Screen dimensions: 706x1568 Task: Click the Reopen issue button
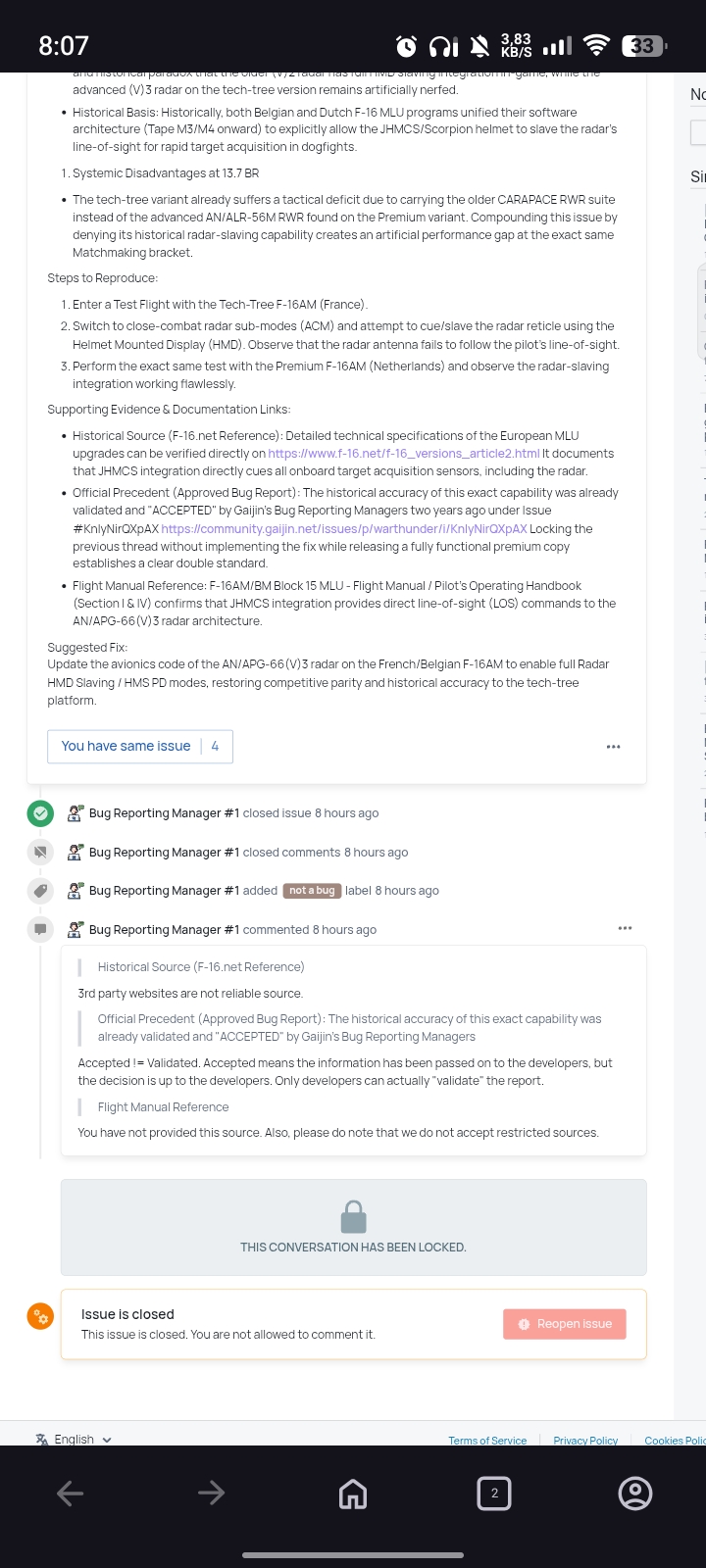[x=565, y=1324]
